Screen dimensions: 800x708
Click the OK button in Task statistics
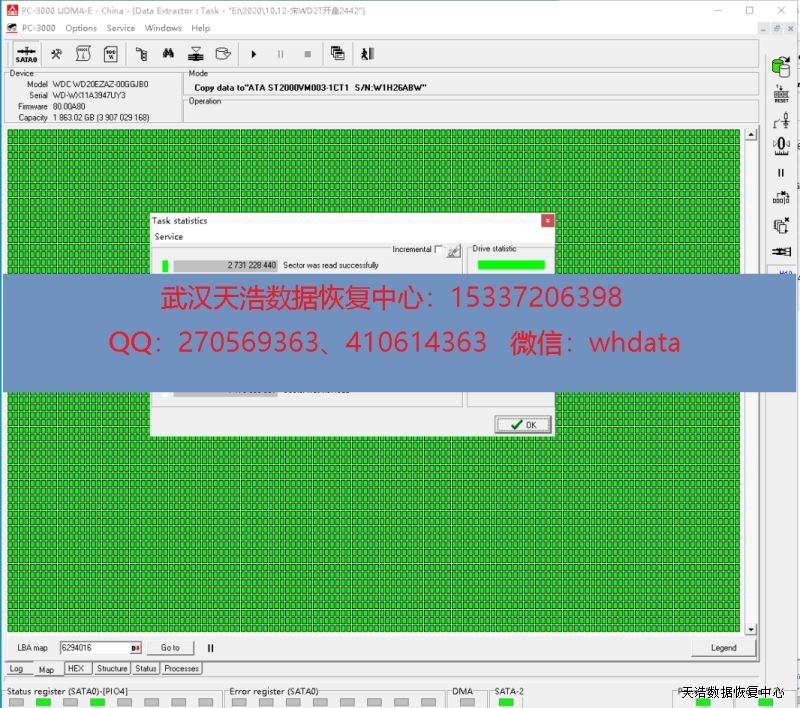coord(523,425)
